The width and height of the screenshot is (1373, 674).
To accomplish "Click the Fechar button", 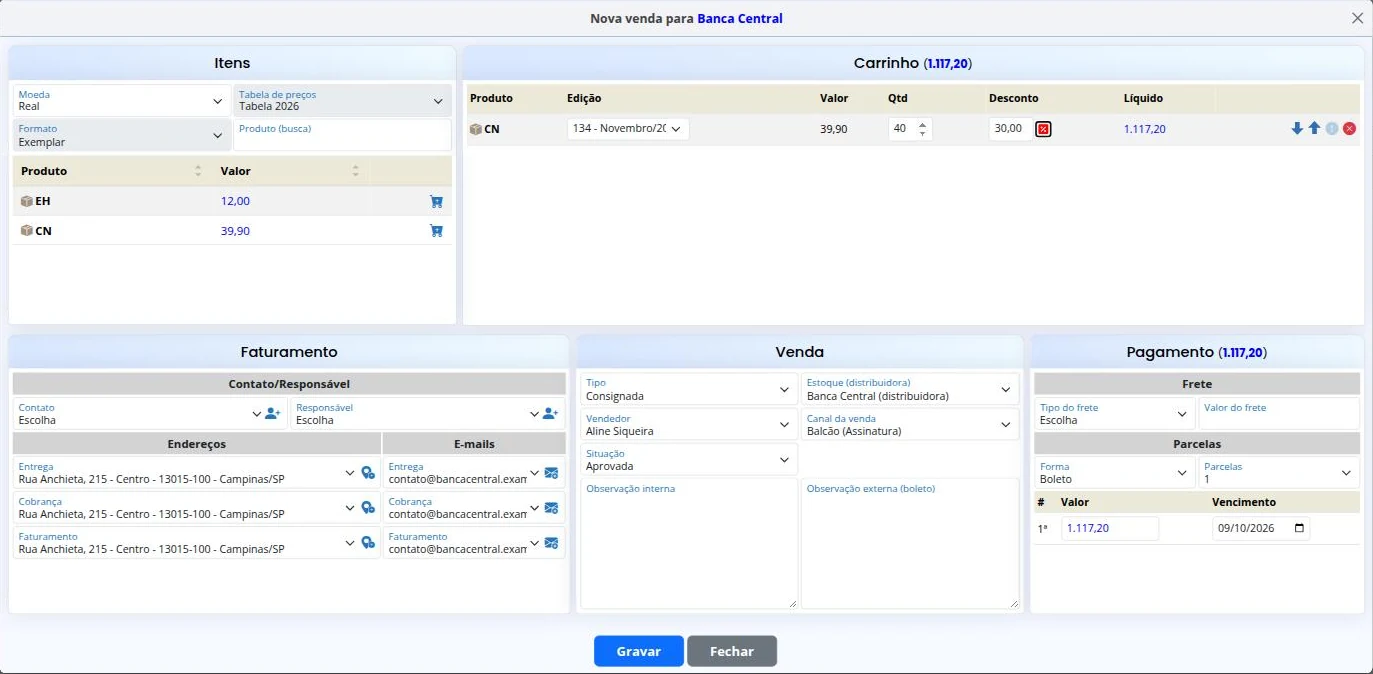I will (732, 651).
